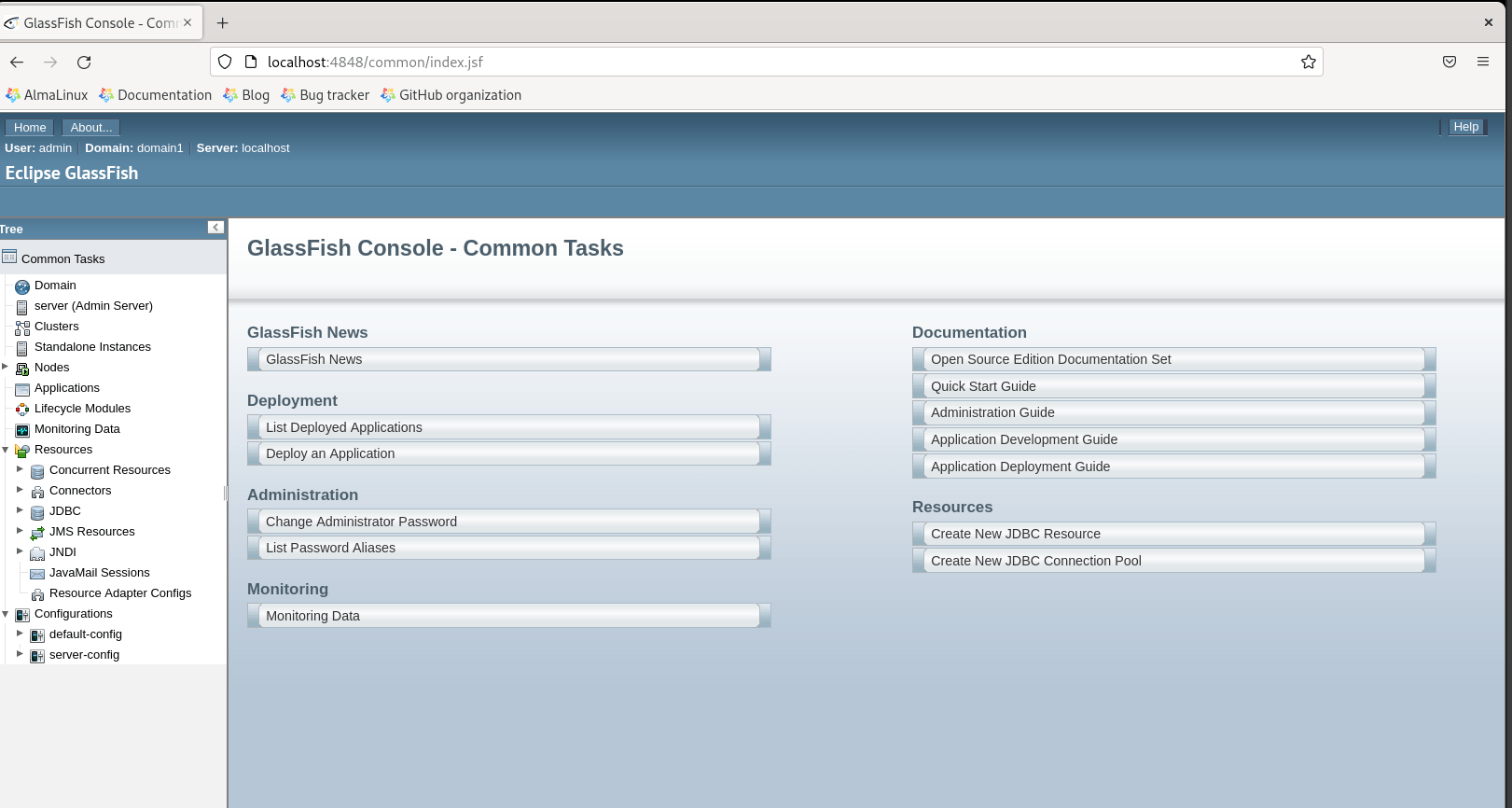Viewport: 1512px width, 808px height.
Task: Open the Blog bookmark
Action: (246, 95)
